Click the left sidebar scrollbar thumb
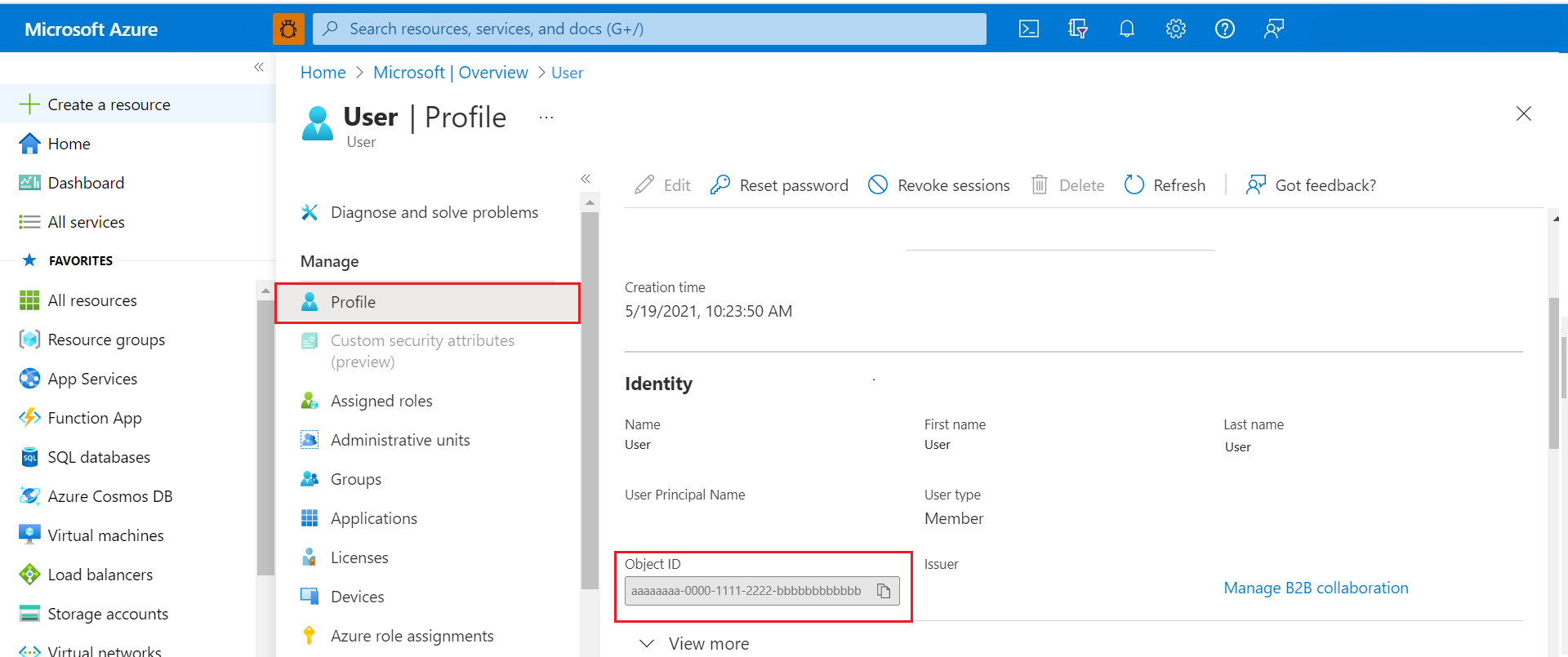Viewport: 1568px width, 657px height. [265, 437]
